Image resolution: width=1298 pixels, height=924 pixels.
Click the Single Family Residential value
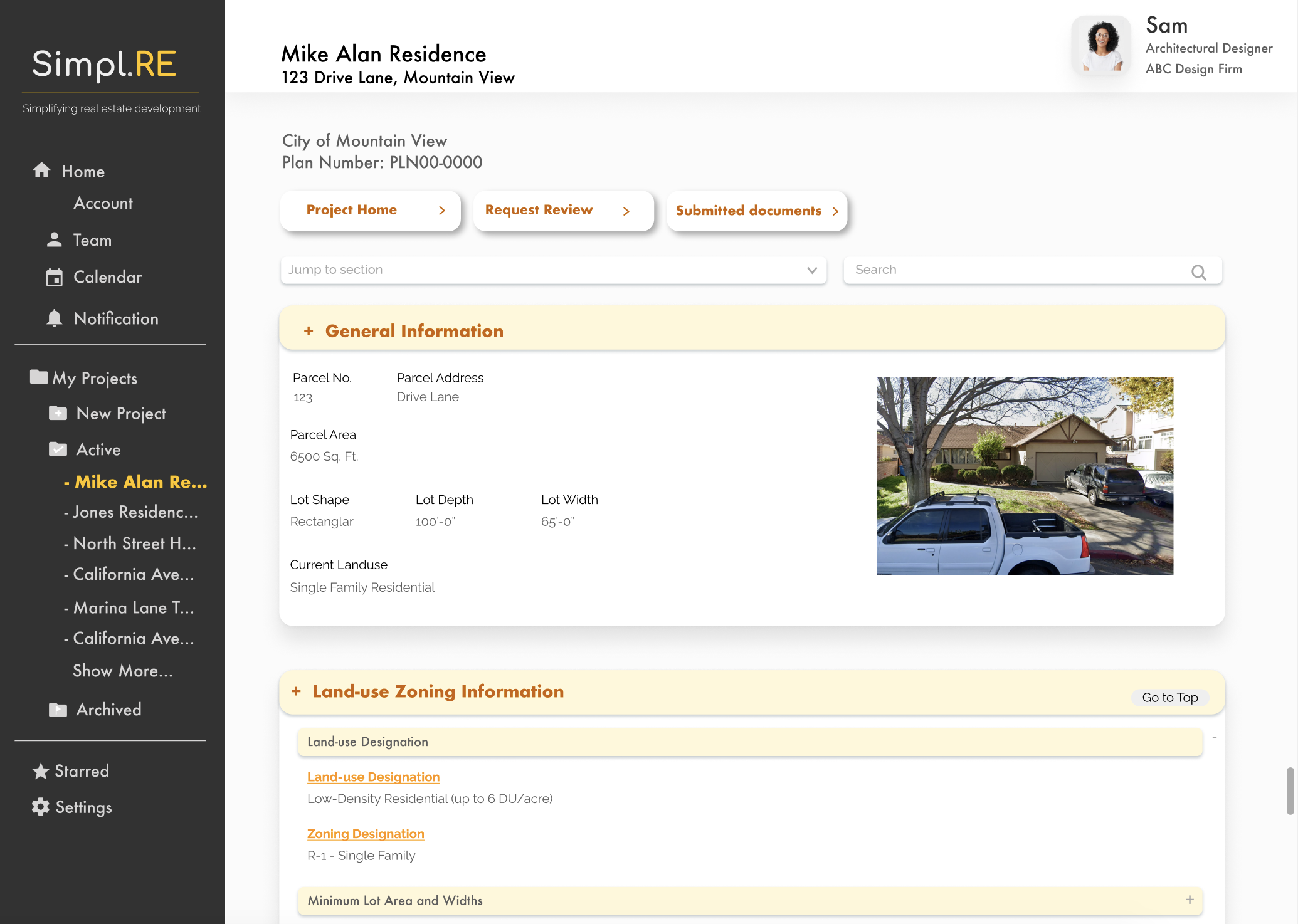[362, 587]
